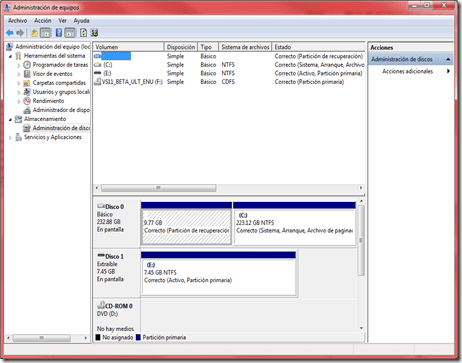Click the disk view scroll down arrow
Image resolution: width=462 pixels, height=363 pixels.
[361, 328]
